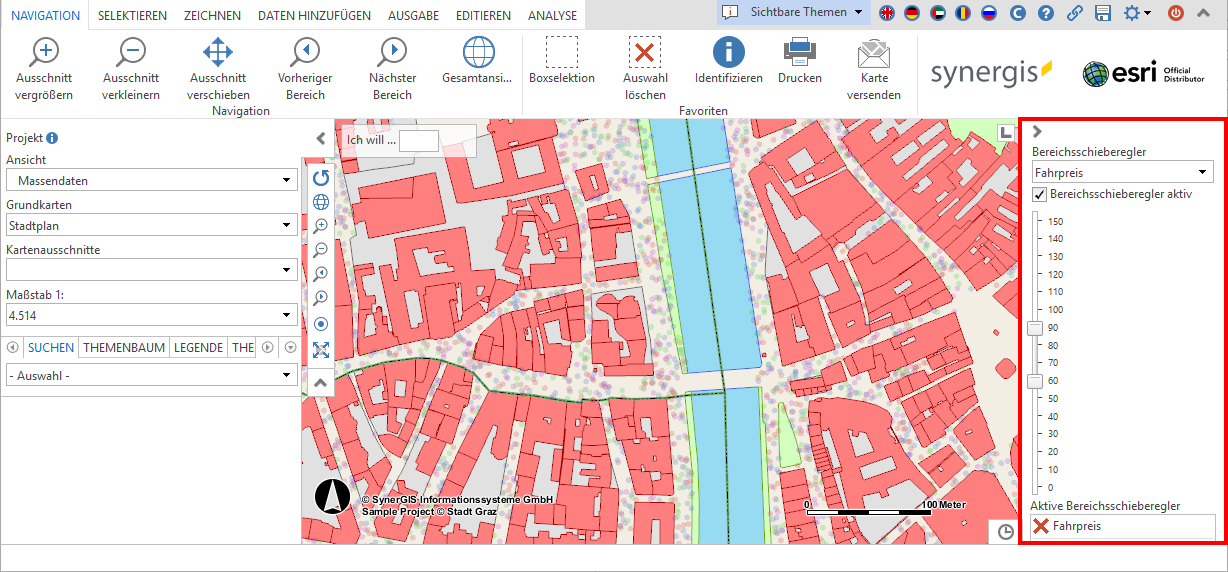Open the THEMENBAUM tab
Image resolution: width=1228 pixels, height=572 pixels.
[124, 348]
